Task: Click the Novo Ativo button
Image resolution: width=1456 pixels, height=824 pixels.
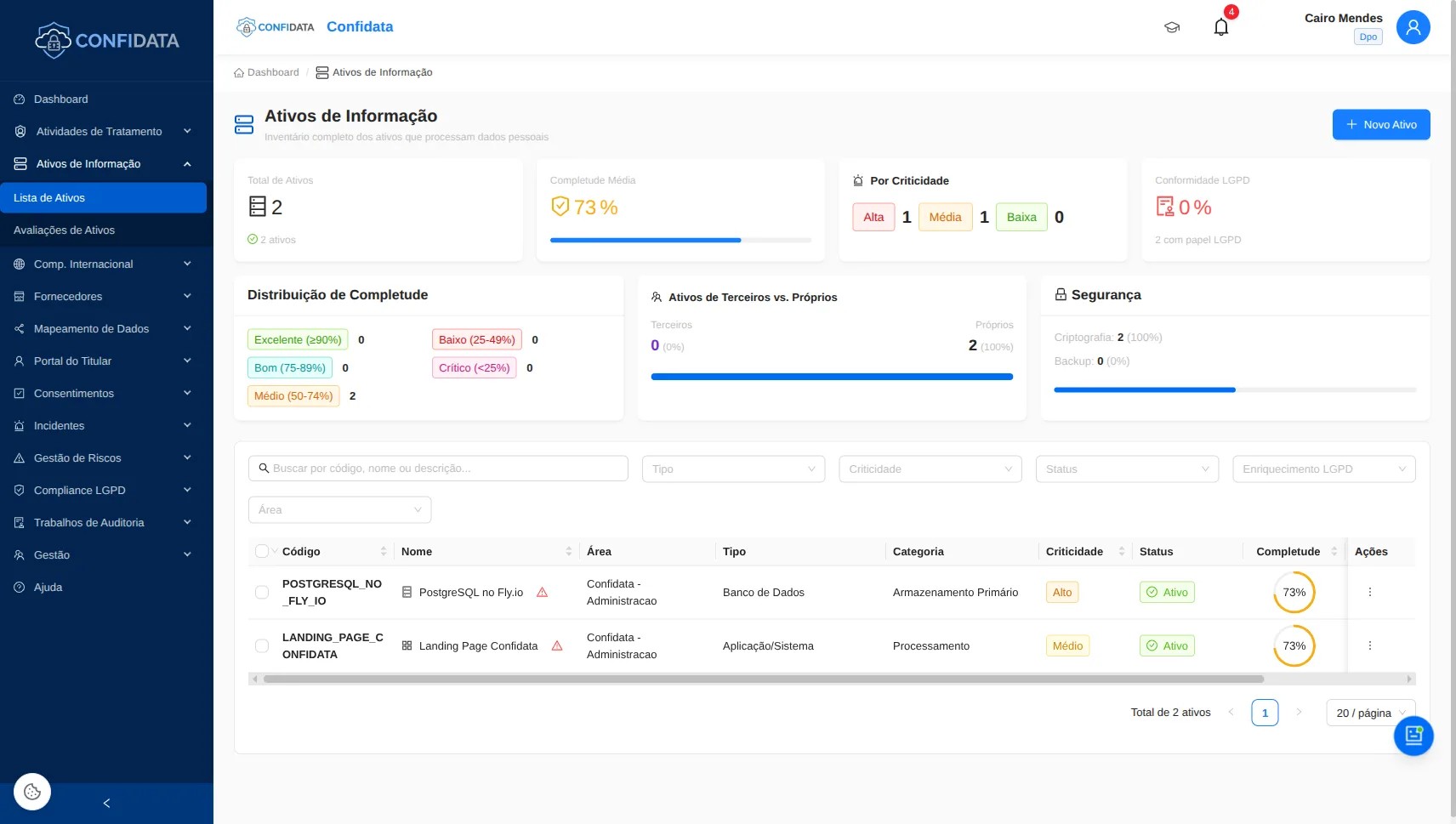Action: (x=1379, y=124)
